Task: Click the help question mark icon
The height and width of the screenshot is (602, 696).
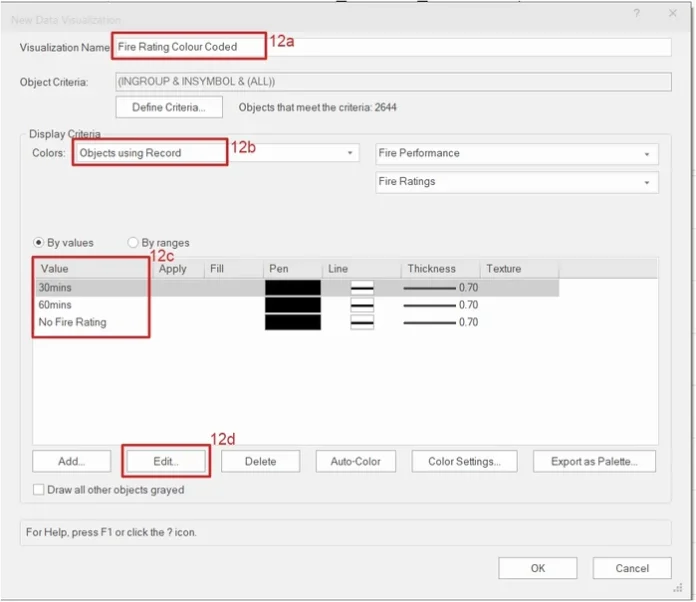Action: (637, 13)
